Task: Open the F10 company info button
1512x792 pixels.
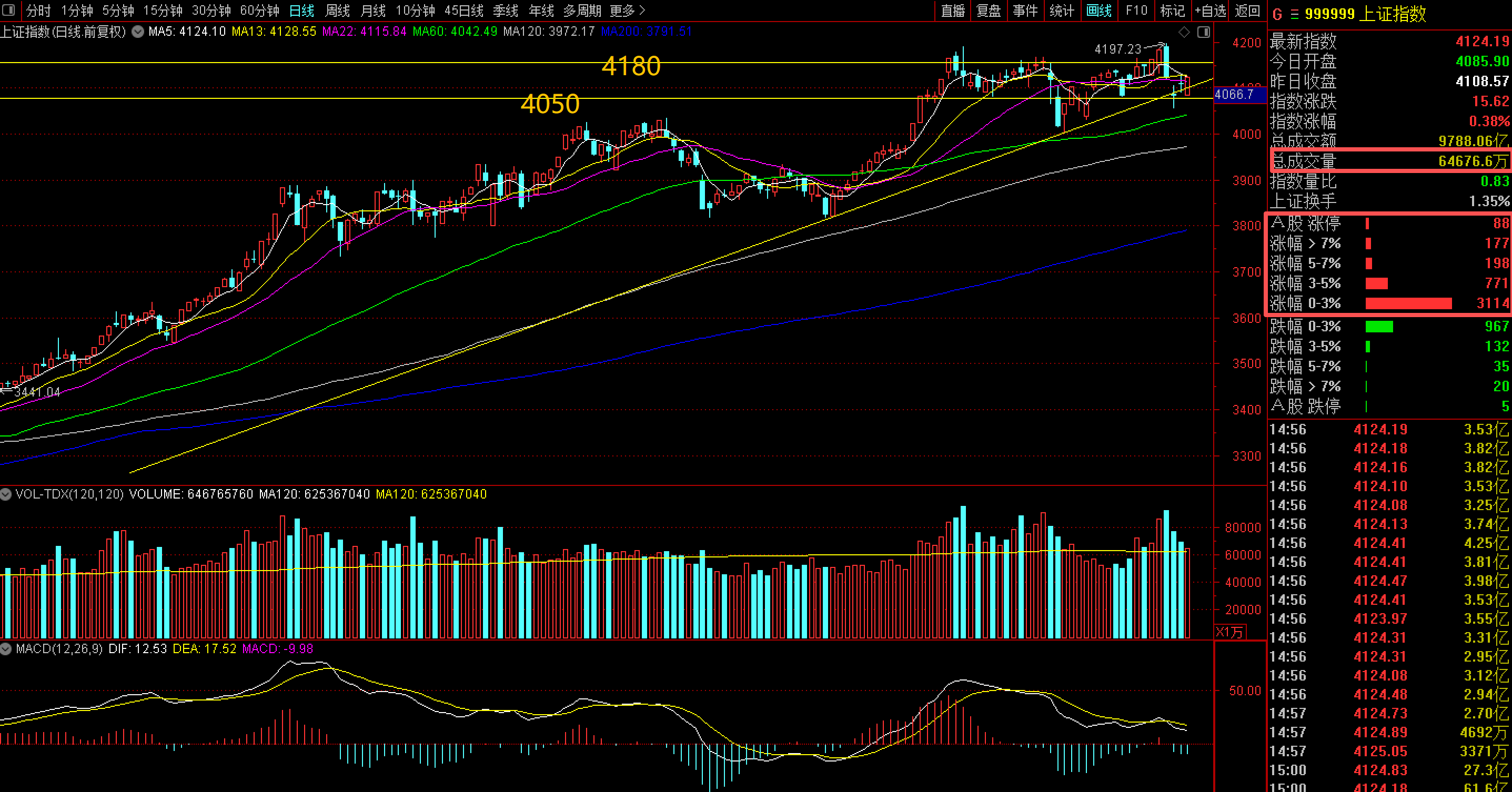Action: tap(1136, 11)
